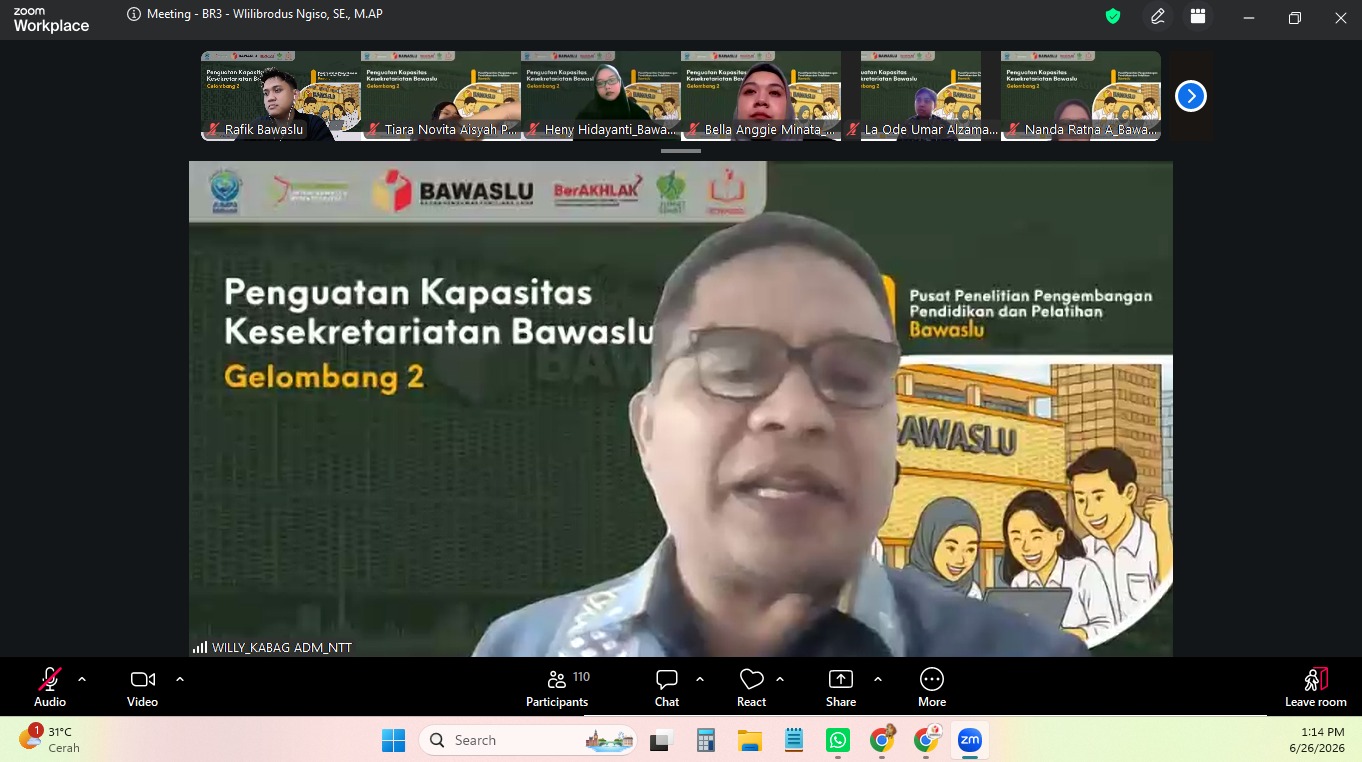Click the taskbar Search box
This screenshot has height=762, width=1362.
pos(528,740)
